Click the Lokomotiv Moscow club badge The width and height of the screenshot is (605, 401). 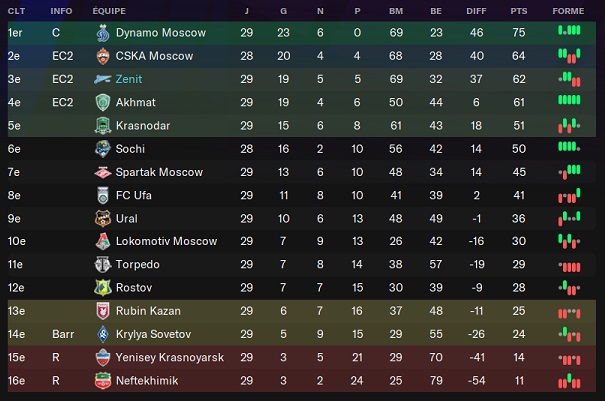click(x=101, y=241)
